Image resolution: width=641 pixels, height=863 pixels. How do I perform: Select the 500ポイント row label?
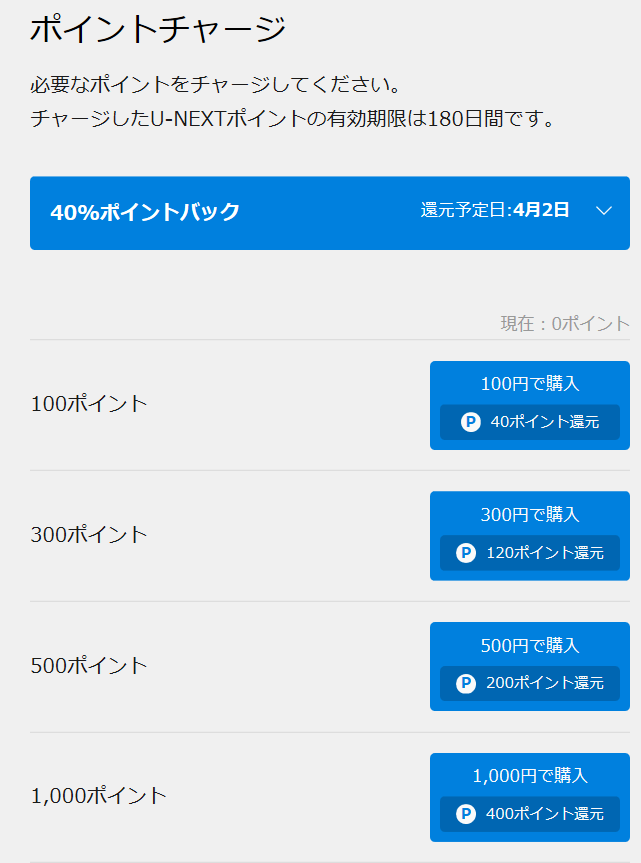(89, 666)
